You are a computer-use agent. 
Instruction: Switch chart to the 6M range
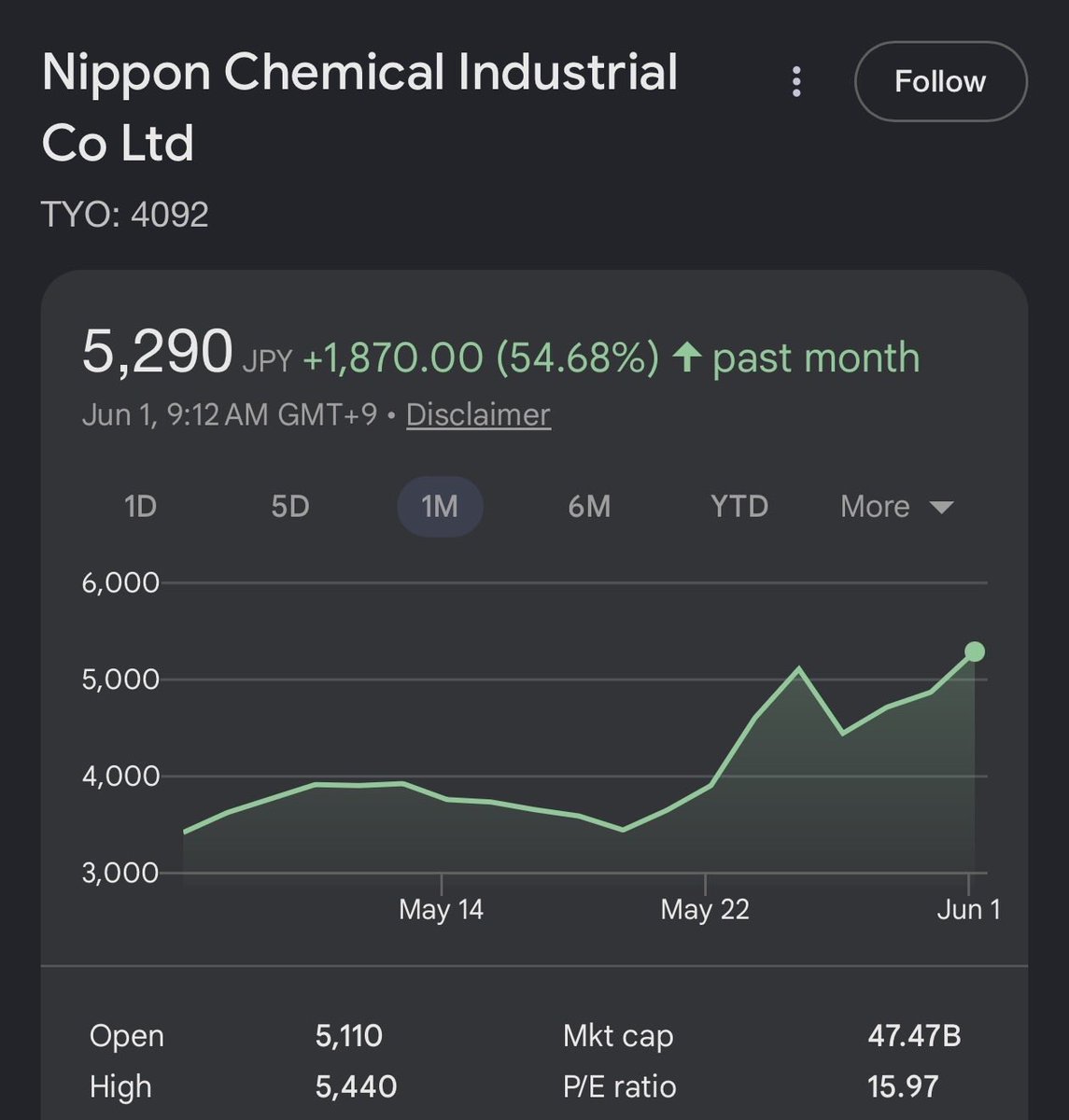coord(589,506)
